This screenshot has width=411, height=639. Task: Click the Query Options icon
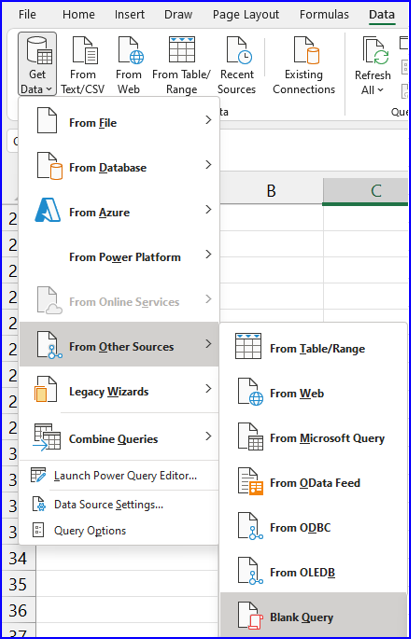(x=38, y=530)
